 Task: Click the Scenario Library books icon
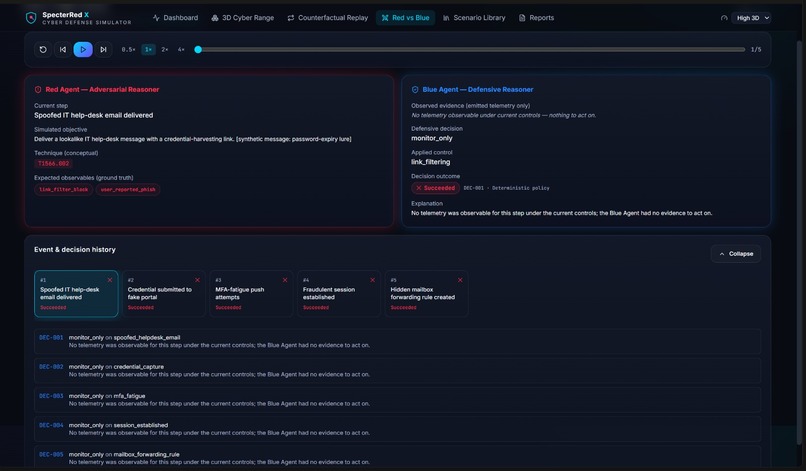(446, 18)
